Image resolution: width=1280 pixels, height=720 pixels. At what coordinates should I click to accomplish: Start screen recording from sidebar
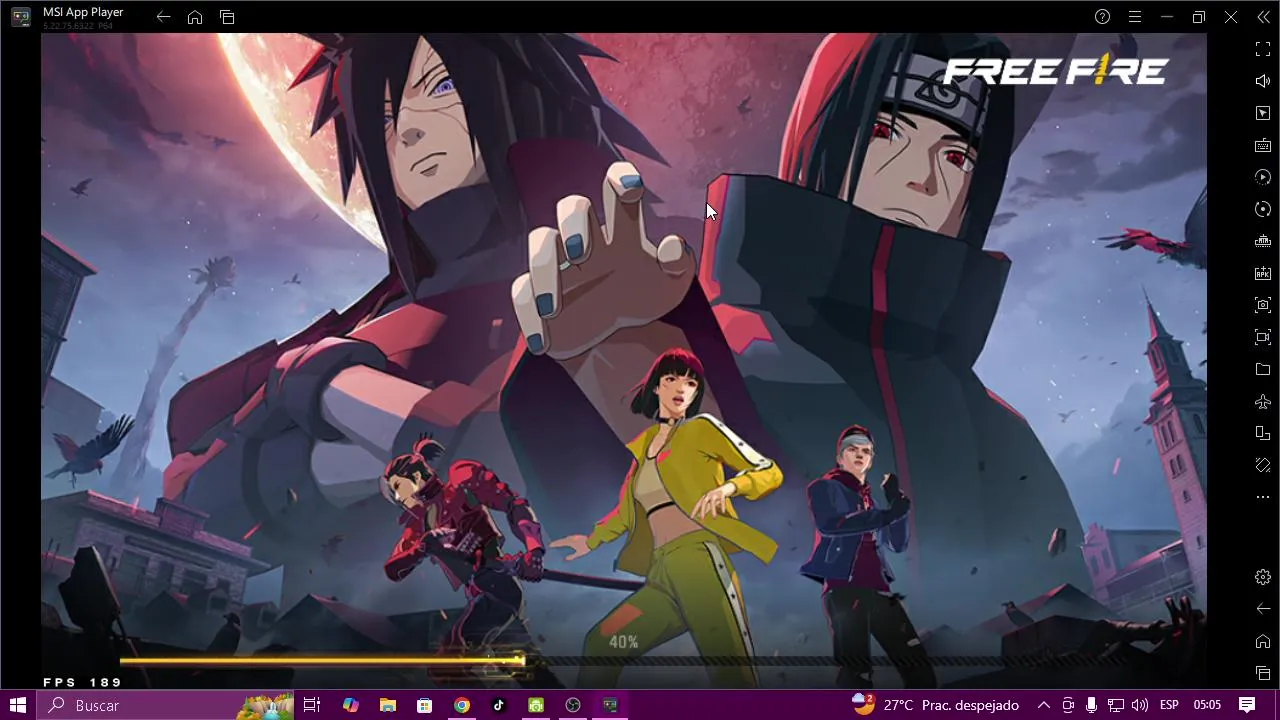point(1263,337)
